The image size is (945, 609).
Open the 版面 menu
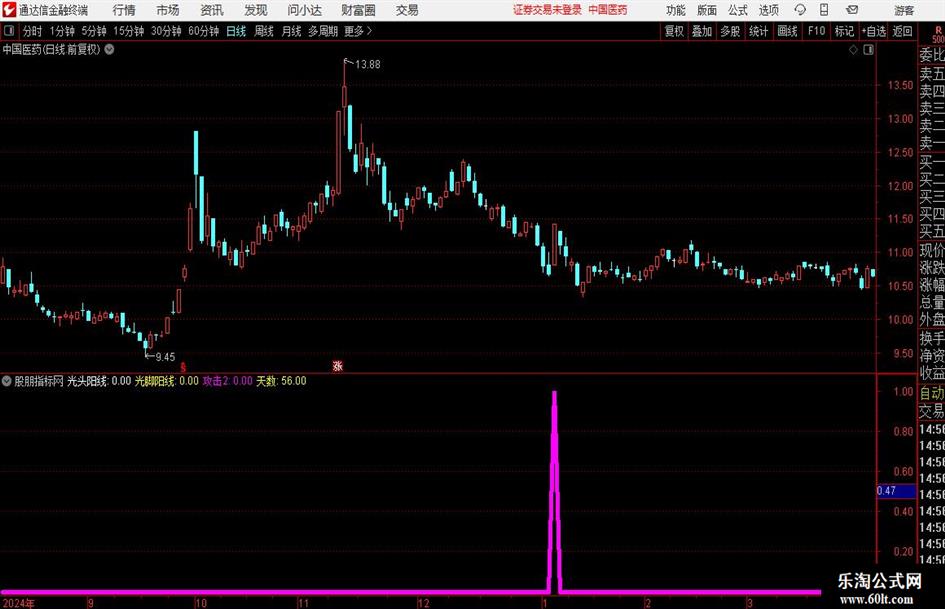pyautogui.click(x=706, y=10)
